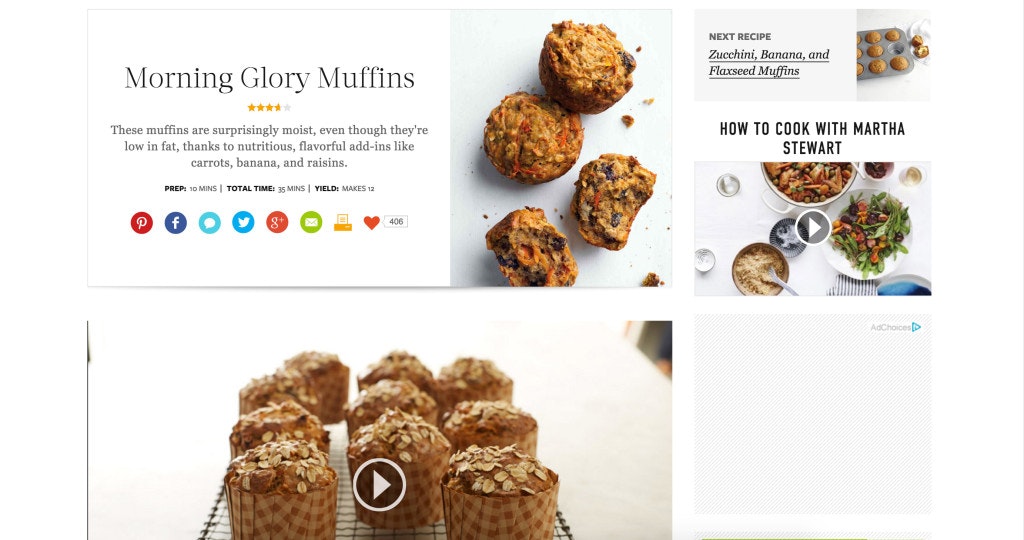Share recipe on Pinterest icon

pos(142,223)
